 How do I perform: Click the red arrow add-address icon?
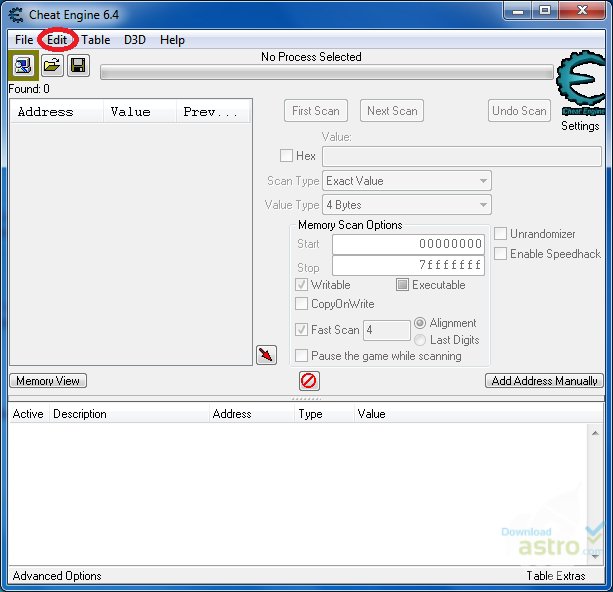(266, 355)
